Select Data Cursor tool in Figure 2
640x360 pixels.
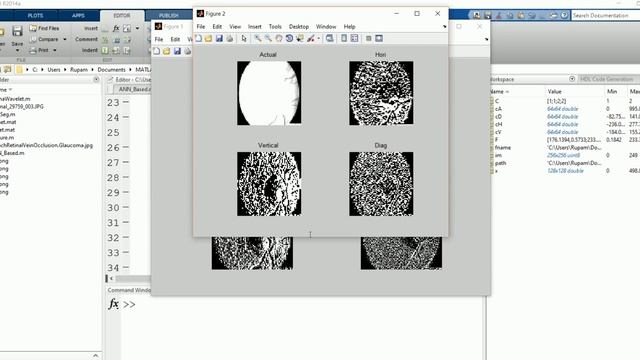pyautogui.click(x=300, y=38)
